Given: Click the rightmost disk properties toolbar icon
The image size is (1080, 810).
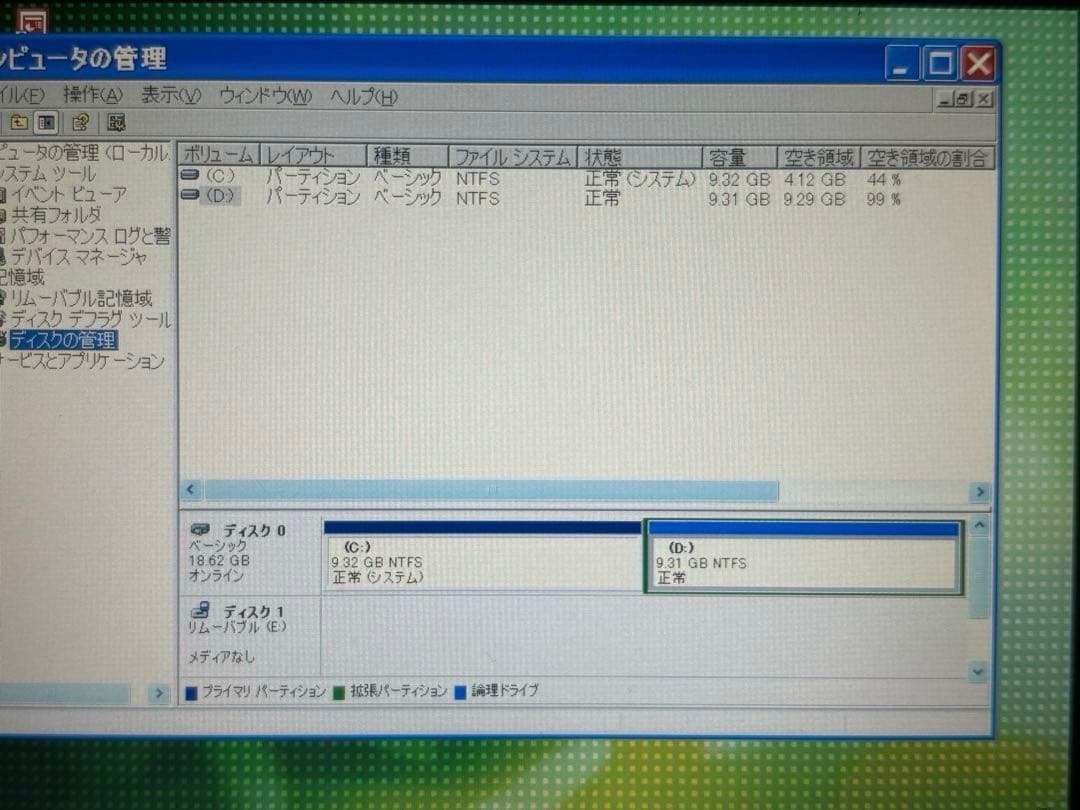Looking at the screenshot, I should pos(116,123).
